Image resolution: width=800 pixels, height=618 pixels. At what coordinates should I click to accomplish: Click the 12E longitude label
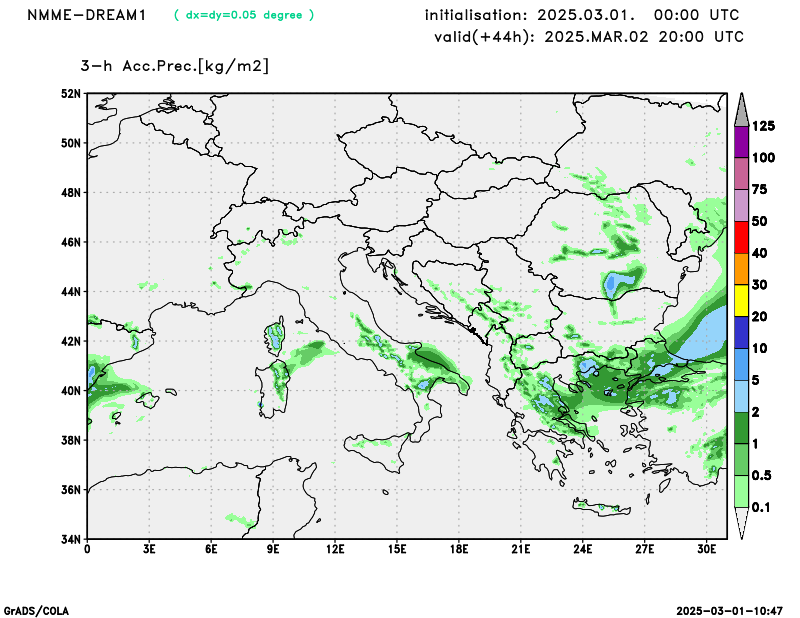[335, 550]
